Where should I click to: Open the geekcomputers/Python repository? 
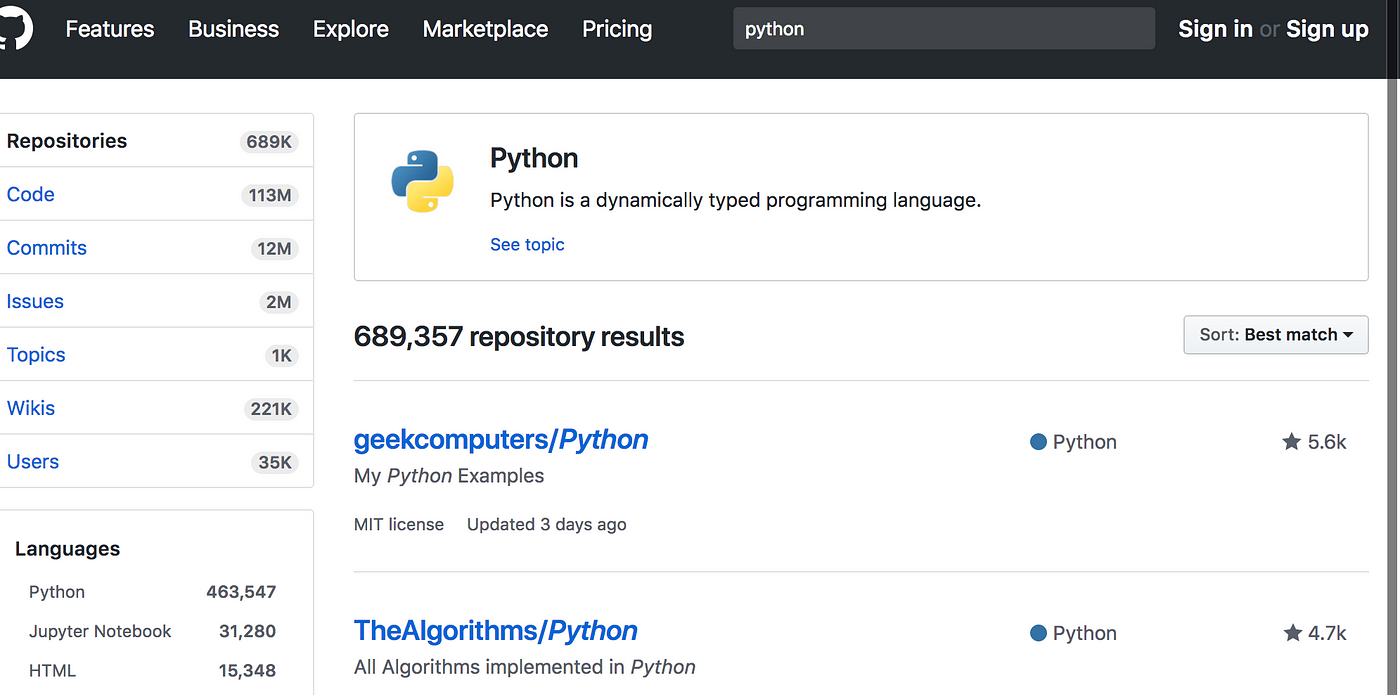pos(501,439)
